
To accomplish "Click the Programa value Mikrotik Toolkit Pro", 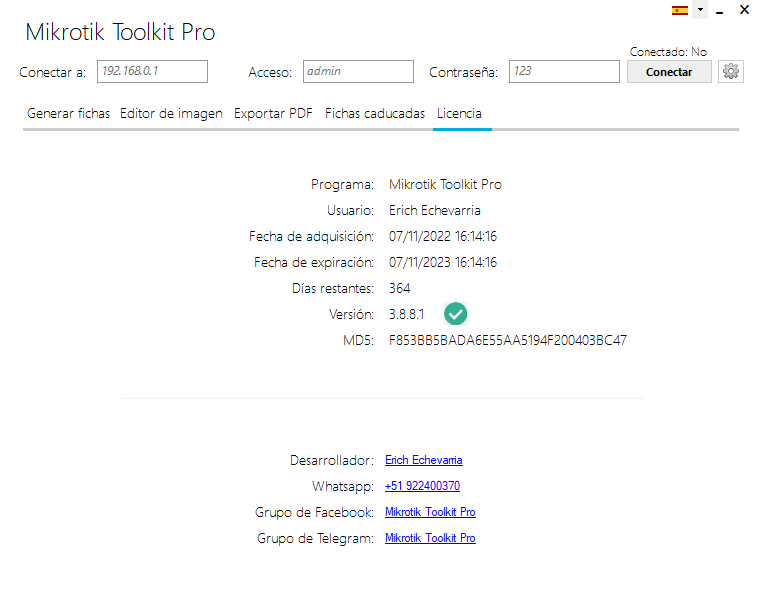I will (x=445, y=184).
